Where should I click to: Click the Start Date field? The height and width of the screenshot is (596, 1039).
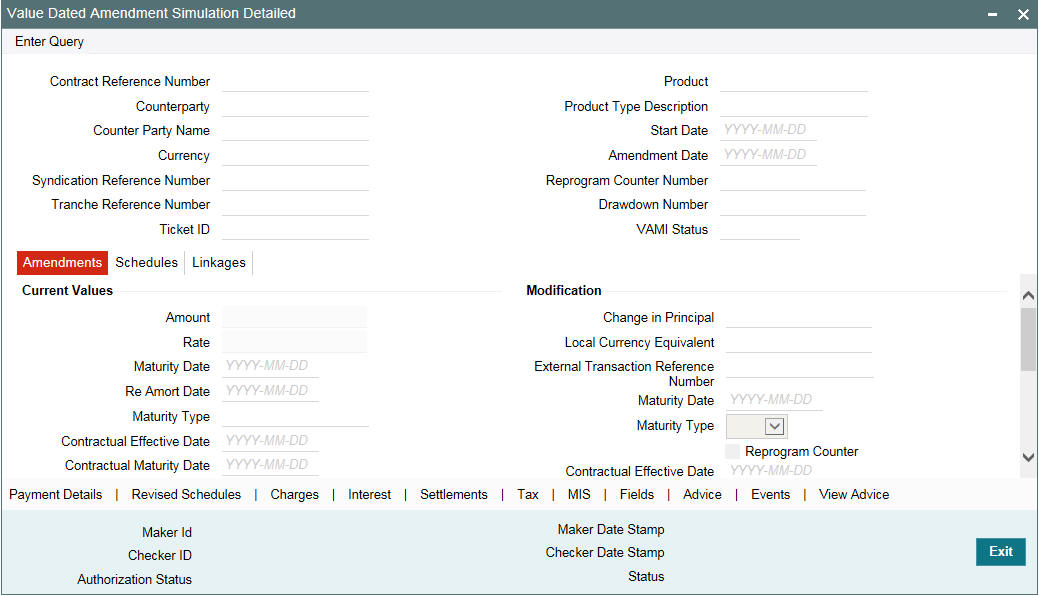(x=768, y=131)
